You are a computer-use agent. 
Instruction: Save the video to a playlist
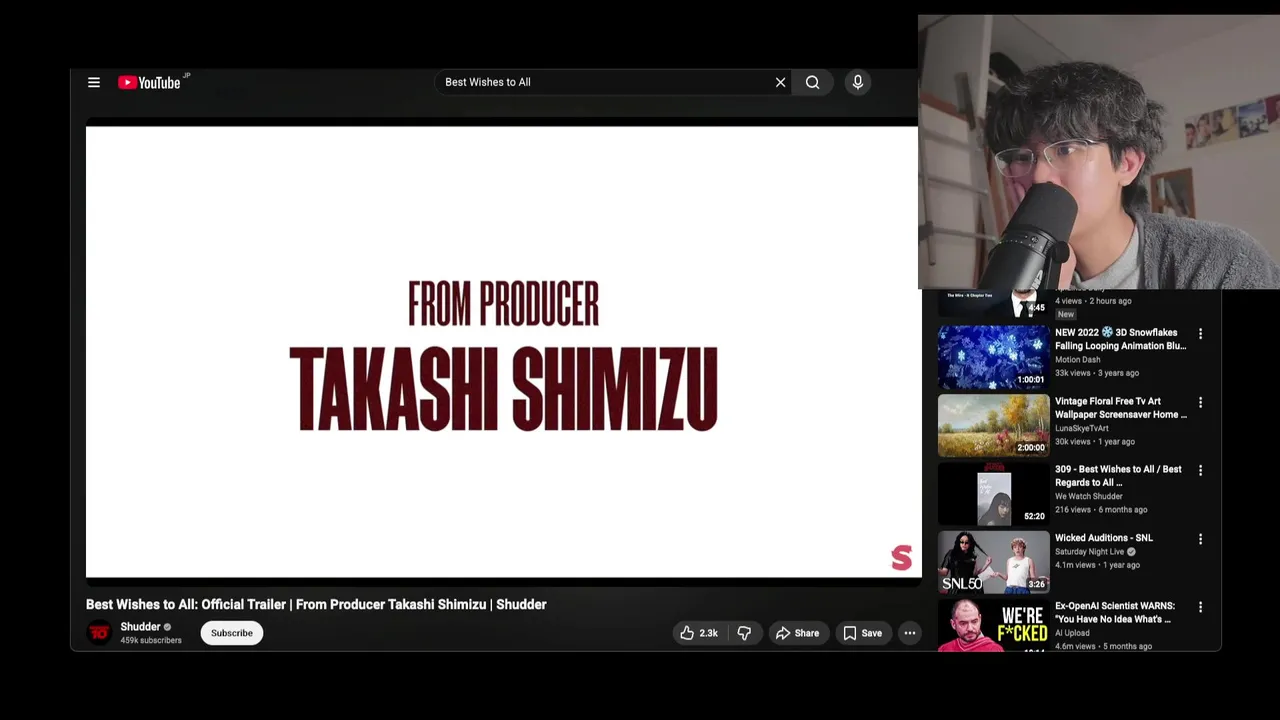(x=862, y=633)
